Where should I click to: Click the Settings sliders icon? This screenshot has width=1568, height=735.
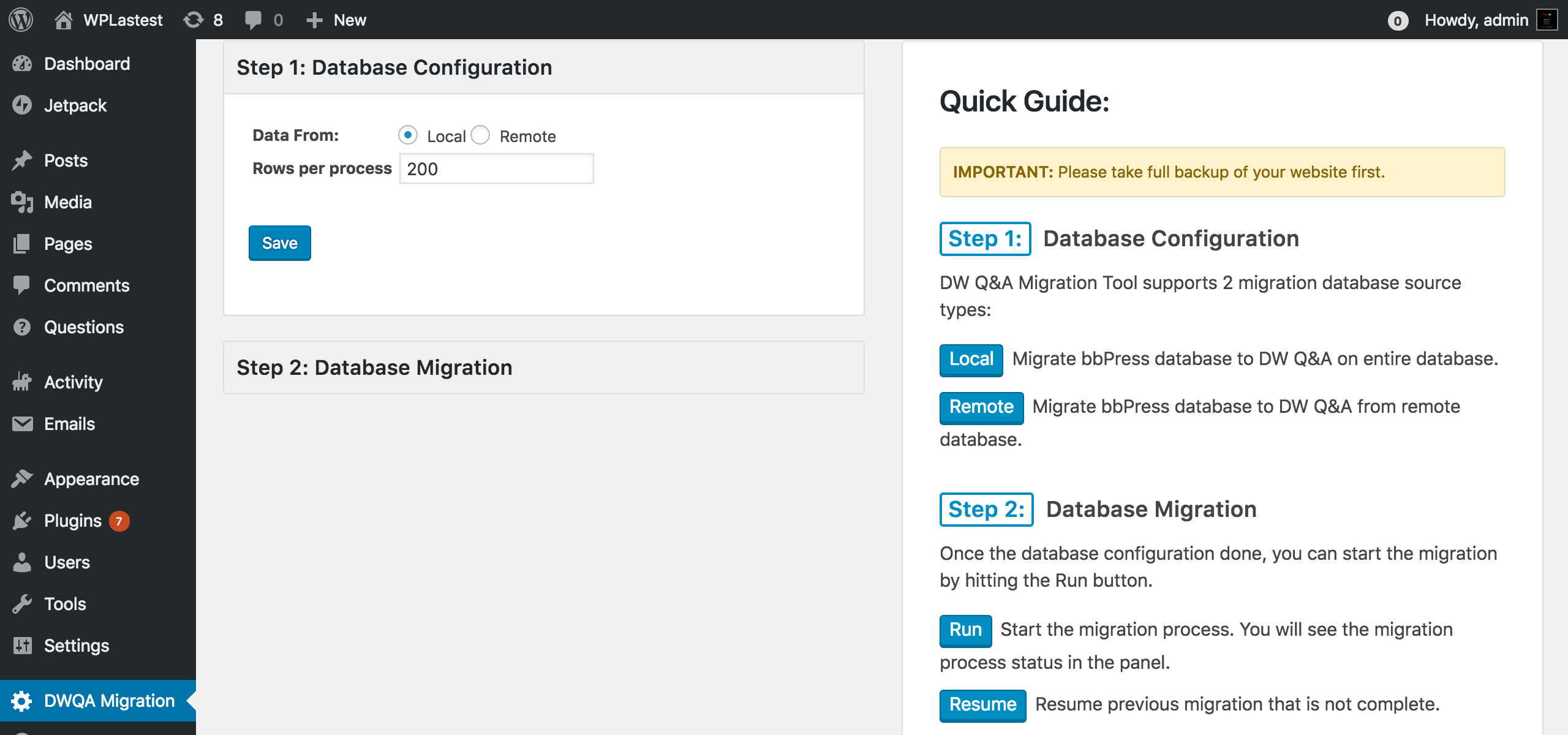(x=22, y=646)
